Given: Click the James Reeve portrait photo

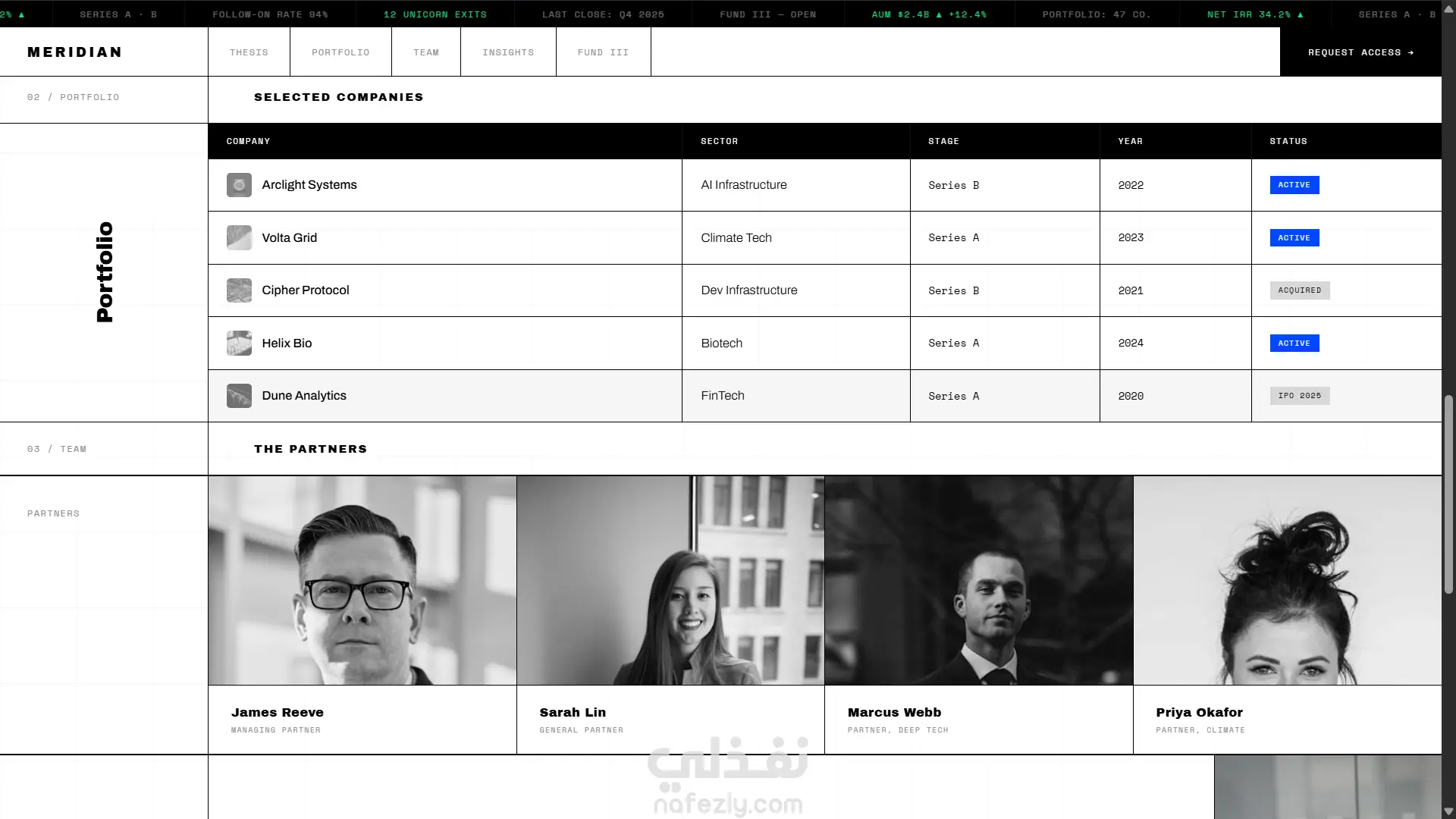Looking at the screenshot, I should 362,580.
